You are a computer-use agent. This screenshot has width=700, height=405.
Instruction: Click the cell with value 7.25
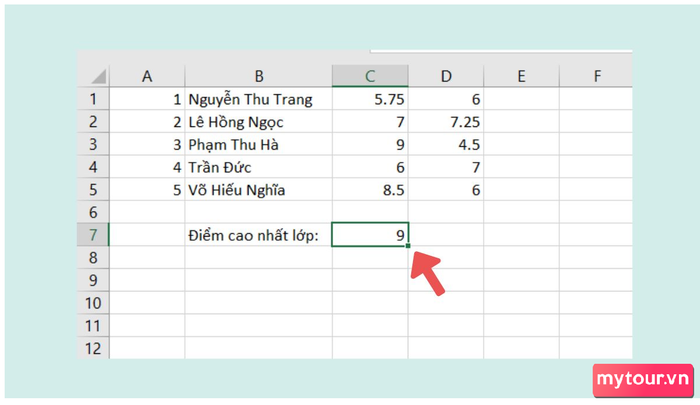click(446, 121)
